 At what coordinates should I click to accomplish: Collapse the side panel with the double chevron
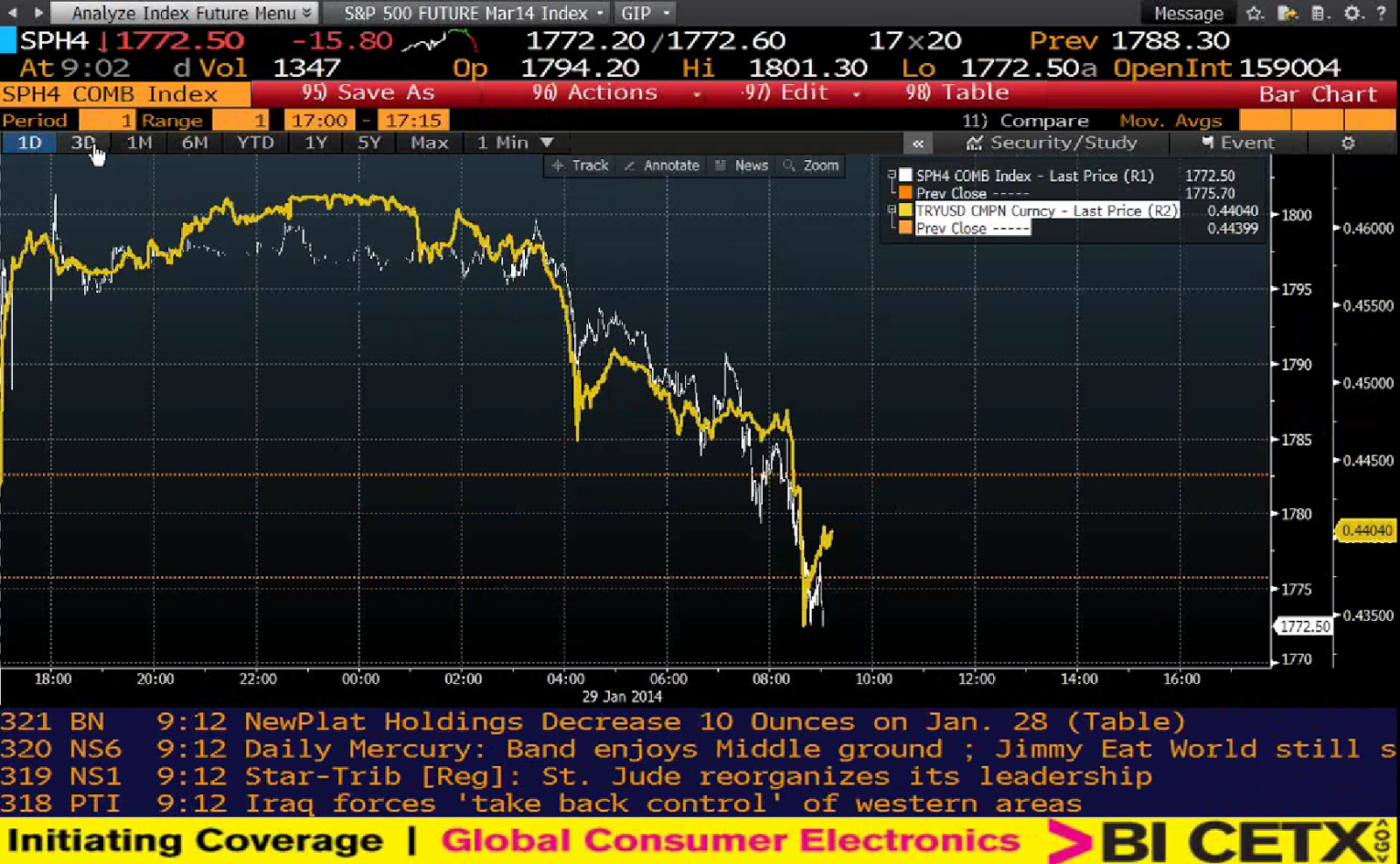coord(918,143)
